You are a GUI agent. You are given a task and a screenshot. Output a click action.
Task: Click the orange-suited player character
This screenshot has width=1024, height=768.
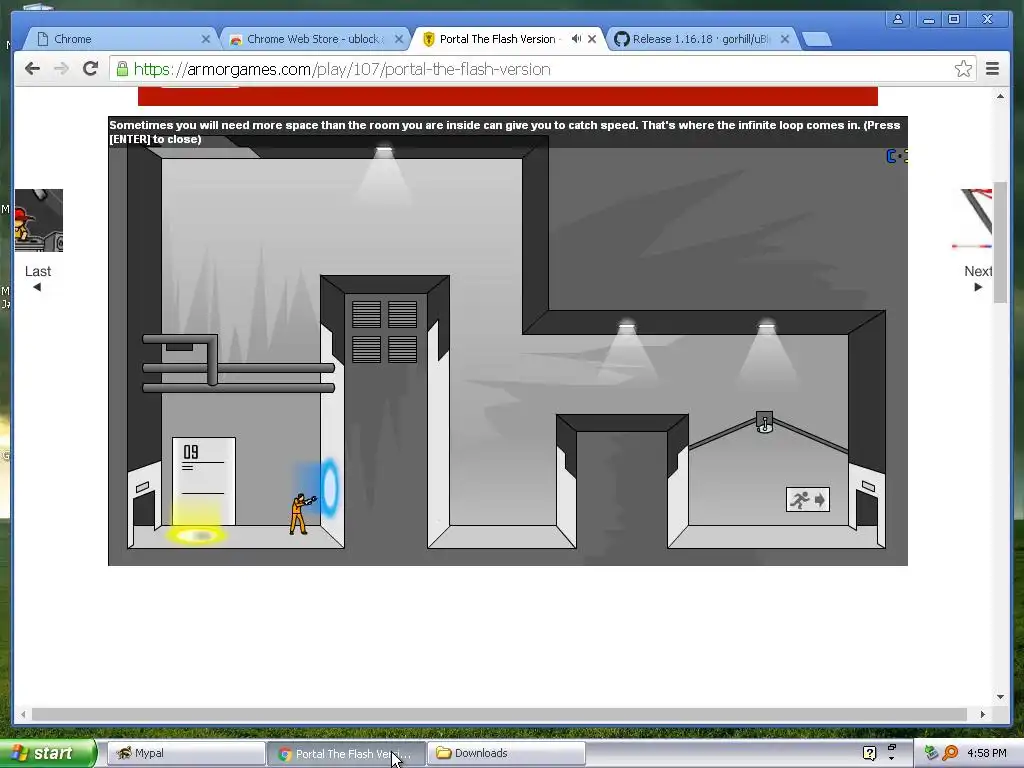point(300,514)
